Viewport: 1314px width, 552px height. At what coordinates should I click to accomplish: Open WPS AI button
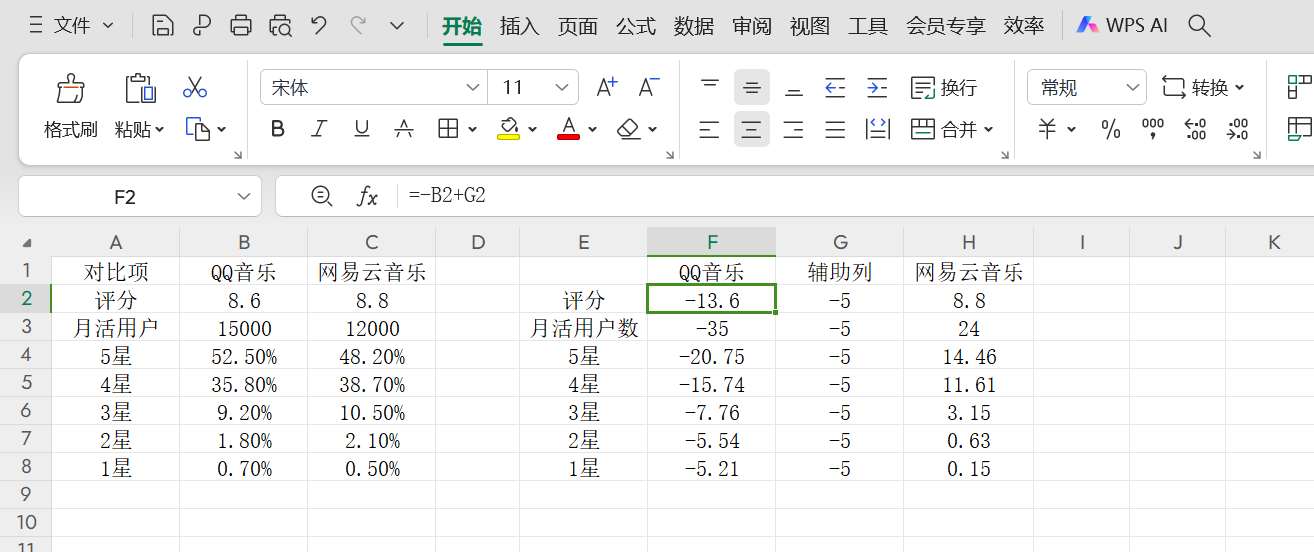1121,26
